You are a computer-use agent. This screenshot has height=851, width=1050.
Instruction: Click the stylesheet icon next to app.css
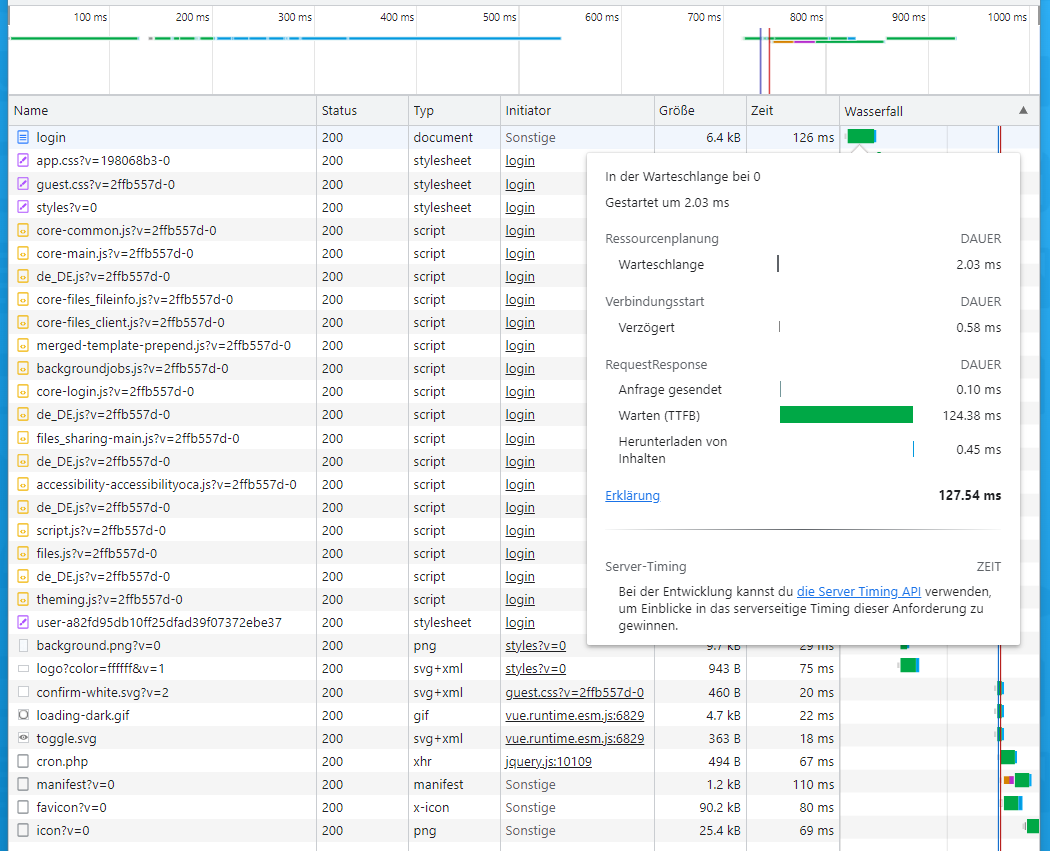point(23,160)
